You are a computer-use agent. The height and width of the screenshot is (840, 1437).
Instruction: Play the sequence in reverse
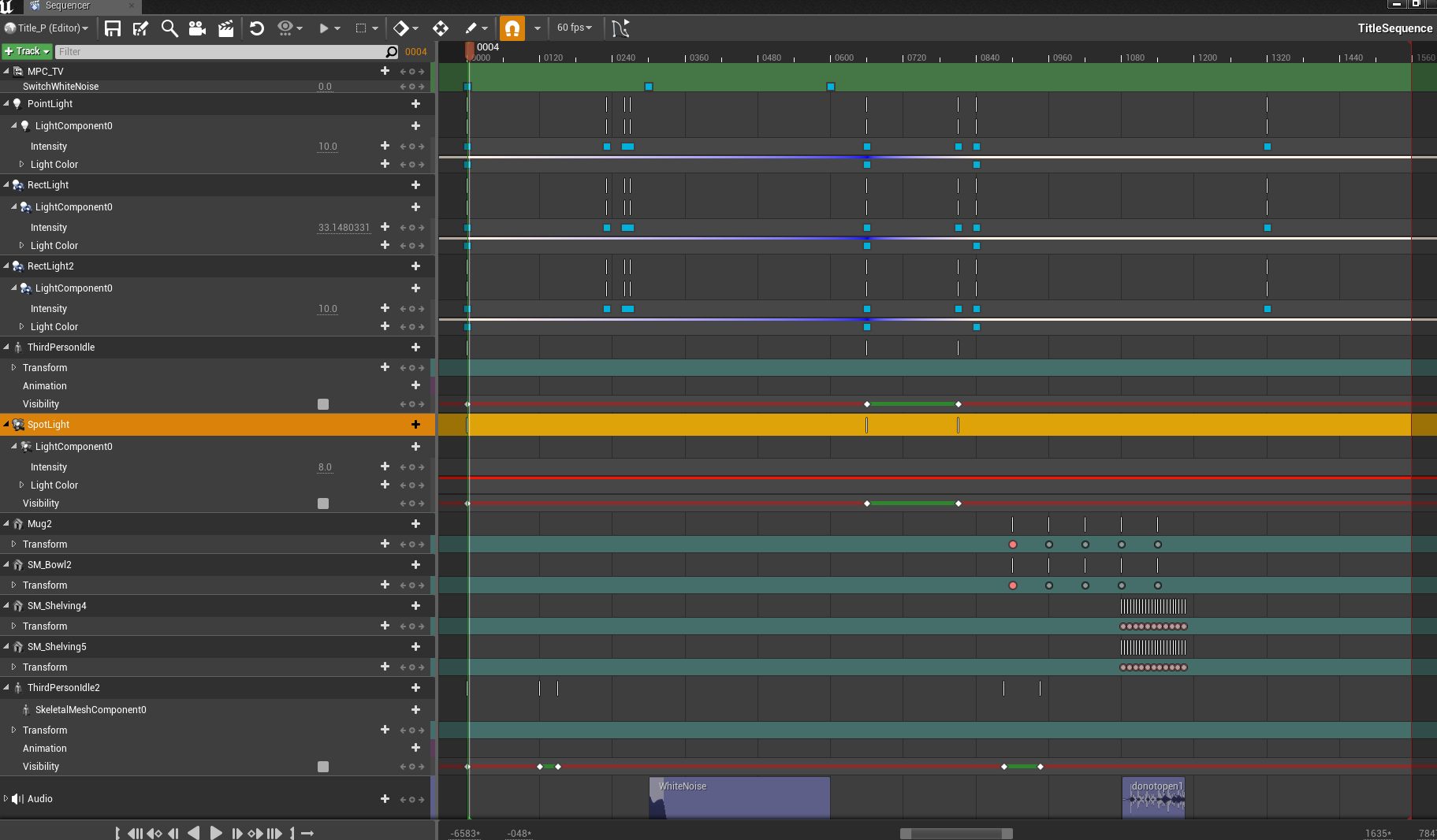coord(193,833)
